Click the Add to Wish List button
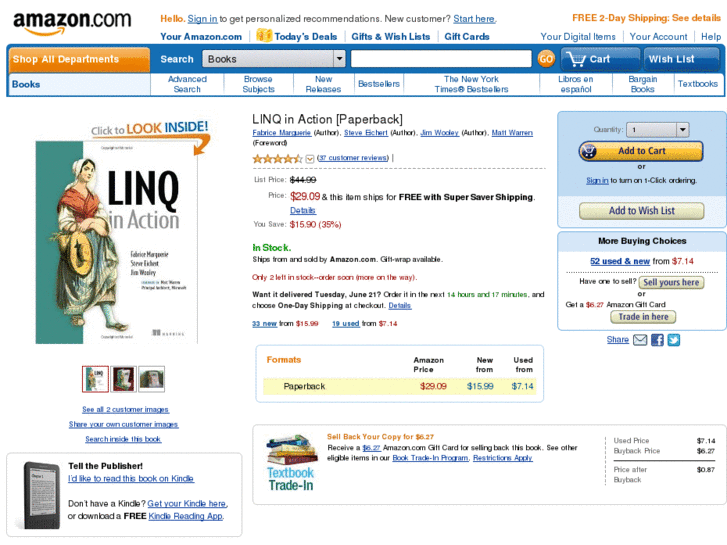 (x=641, y=211)
